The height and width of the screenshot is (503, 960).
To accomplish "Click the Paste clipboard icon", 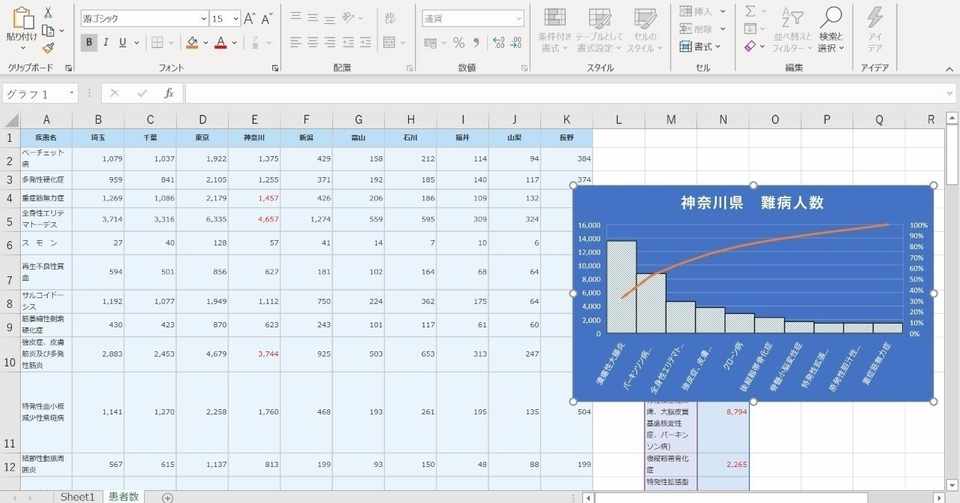I will (x=23, y=18).
